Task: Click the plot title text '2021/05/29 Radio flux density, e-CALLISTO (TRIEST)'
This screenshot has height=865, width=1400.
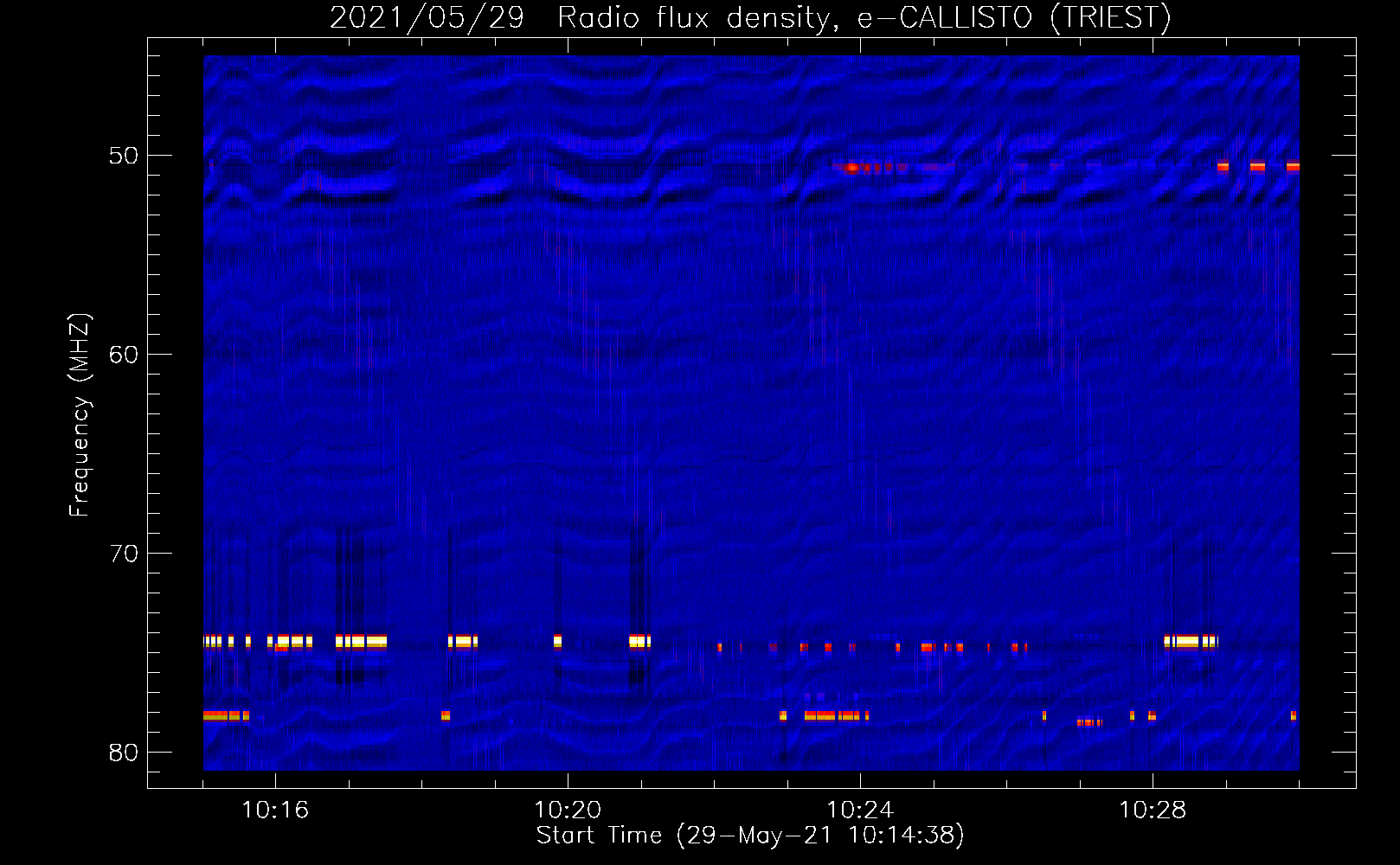Action: tap(750, 17)
